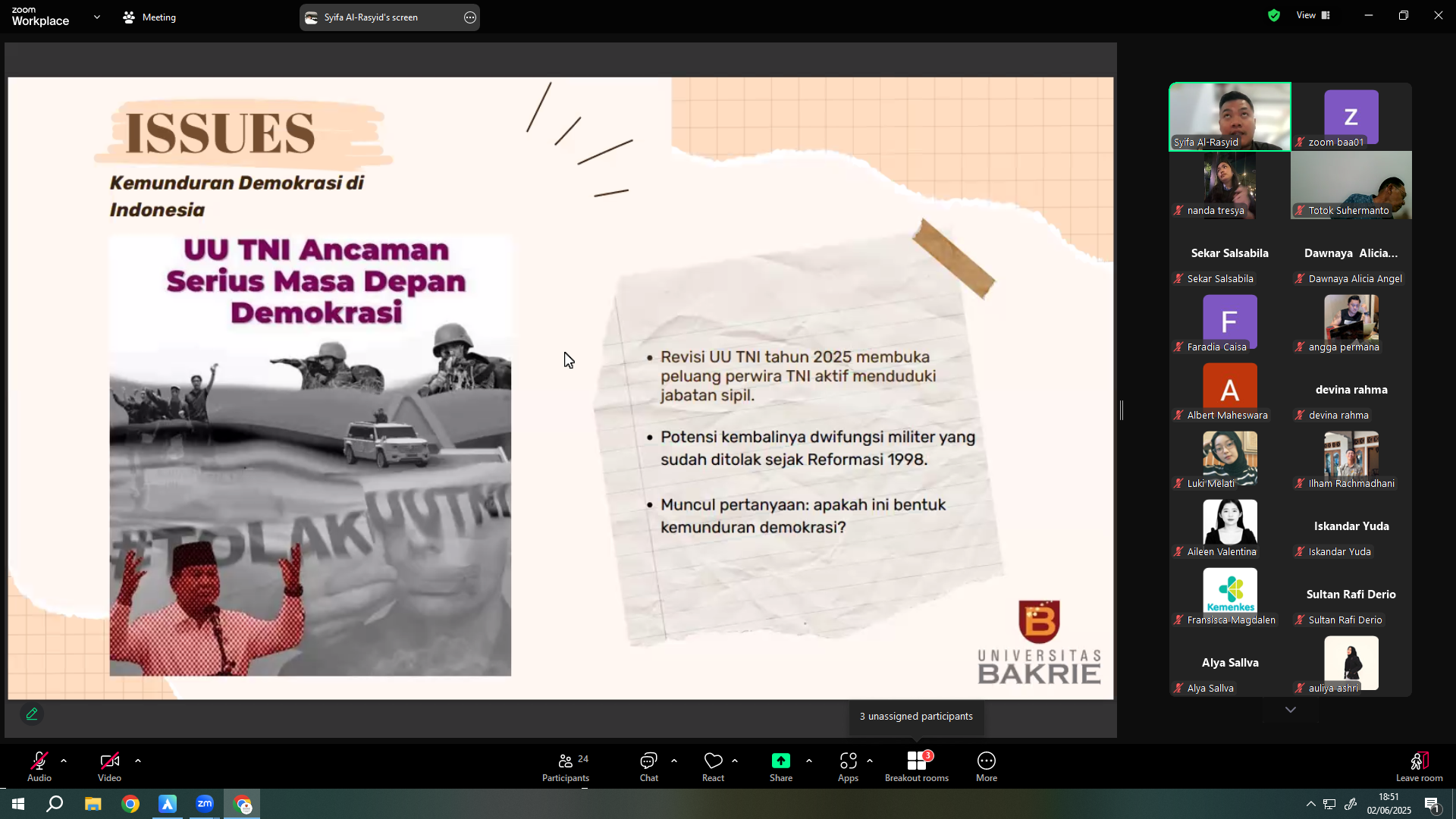The height and width of the screenshot is (819, 1456).
Task: Open the React menu
Action: click(713, 767)
